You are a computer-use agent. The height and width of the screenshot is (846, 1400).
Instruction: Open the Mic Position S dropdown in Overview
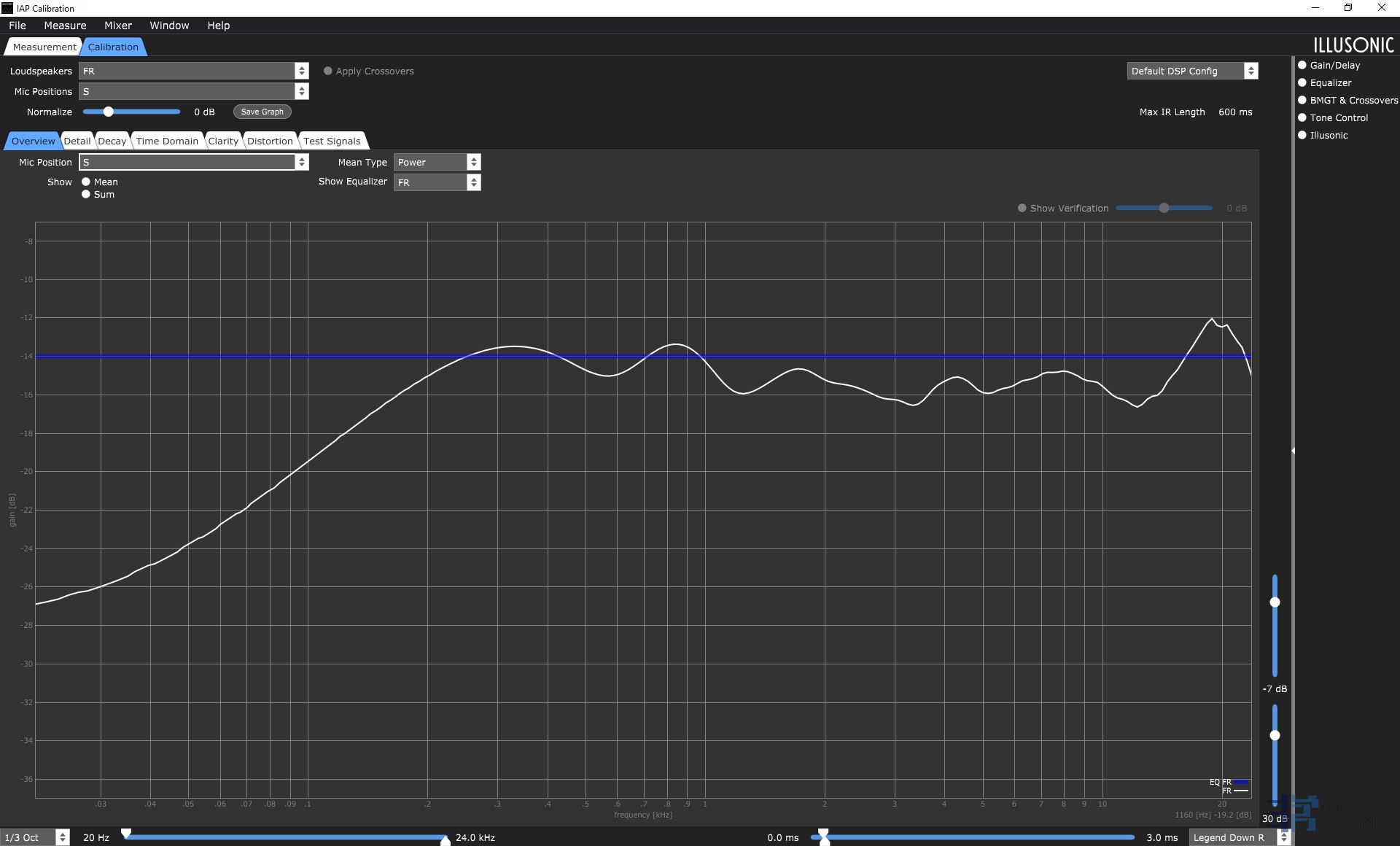pyautogui.click(x=187, y=162)
